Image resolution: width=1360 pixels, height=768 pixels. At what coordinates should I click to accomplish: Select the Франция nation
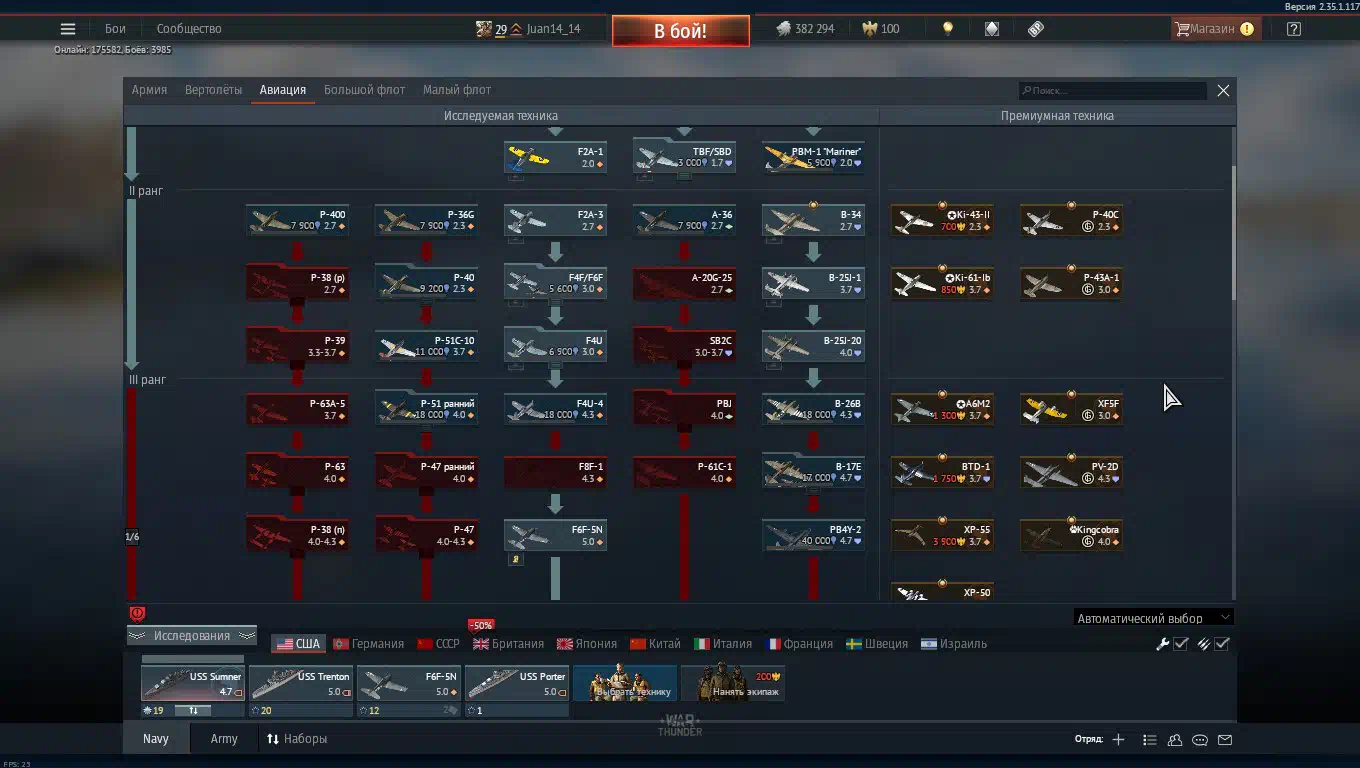point(799,644)
